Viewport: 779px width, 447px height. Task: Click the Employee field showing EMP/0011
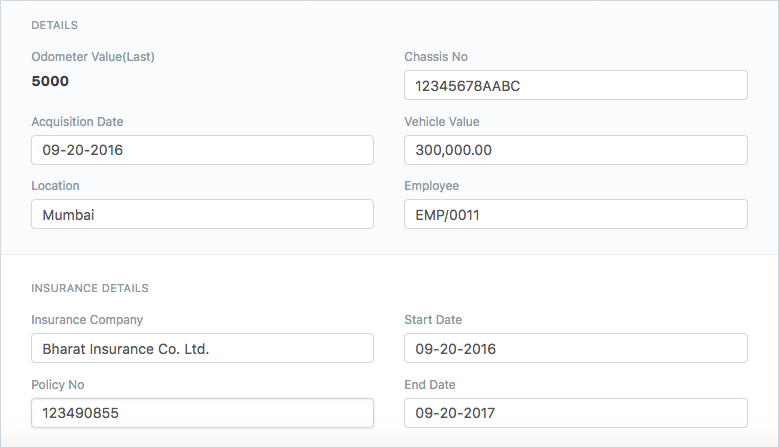(575, 214)
